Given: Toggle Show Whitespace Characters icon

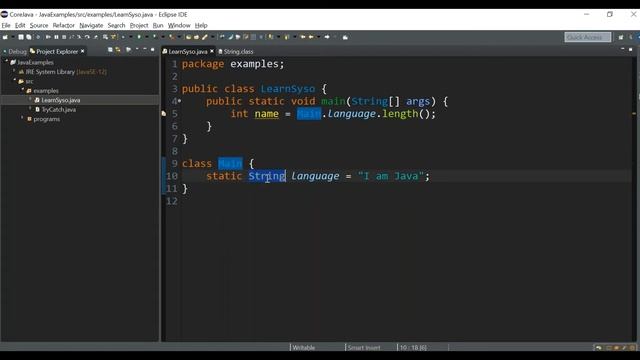Looking at the screenshot, I should [261, 37].
